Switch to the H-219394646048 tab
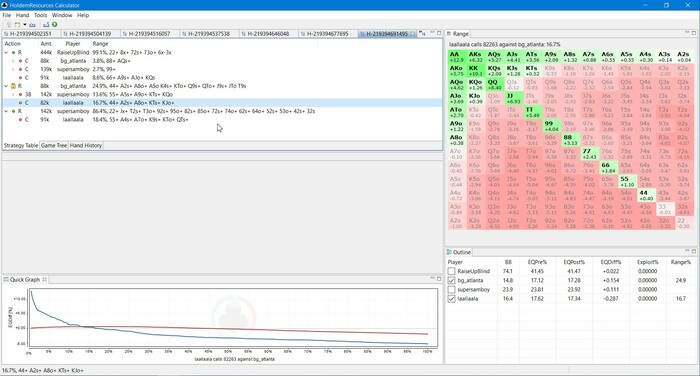Viewport: 700px width, 376px height. (268, 33)
